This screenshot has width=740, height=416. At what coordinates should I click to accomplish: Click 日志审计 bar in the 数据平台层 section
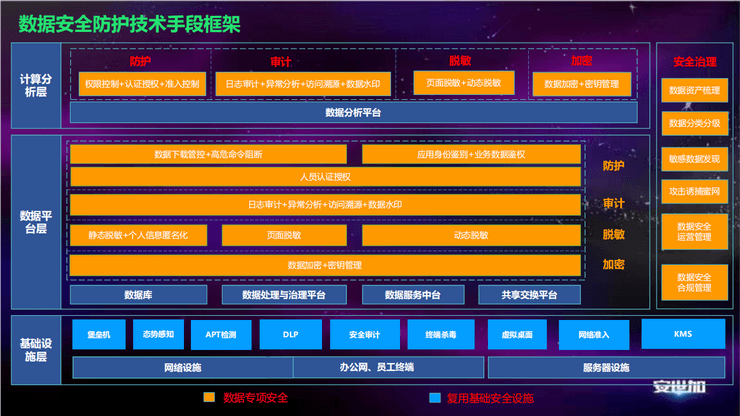[325, 205]
